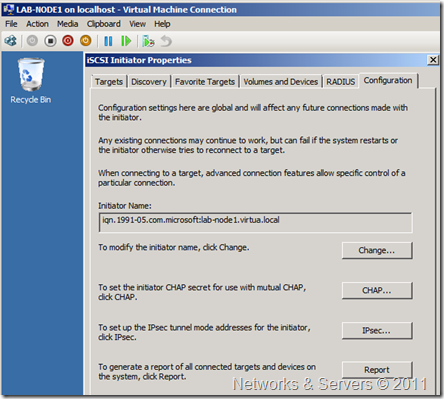Click the 'Configuration settings here are global' text
Viewport: 444px width, 399px height.
[x=253, y=113]
